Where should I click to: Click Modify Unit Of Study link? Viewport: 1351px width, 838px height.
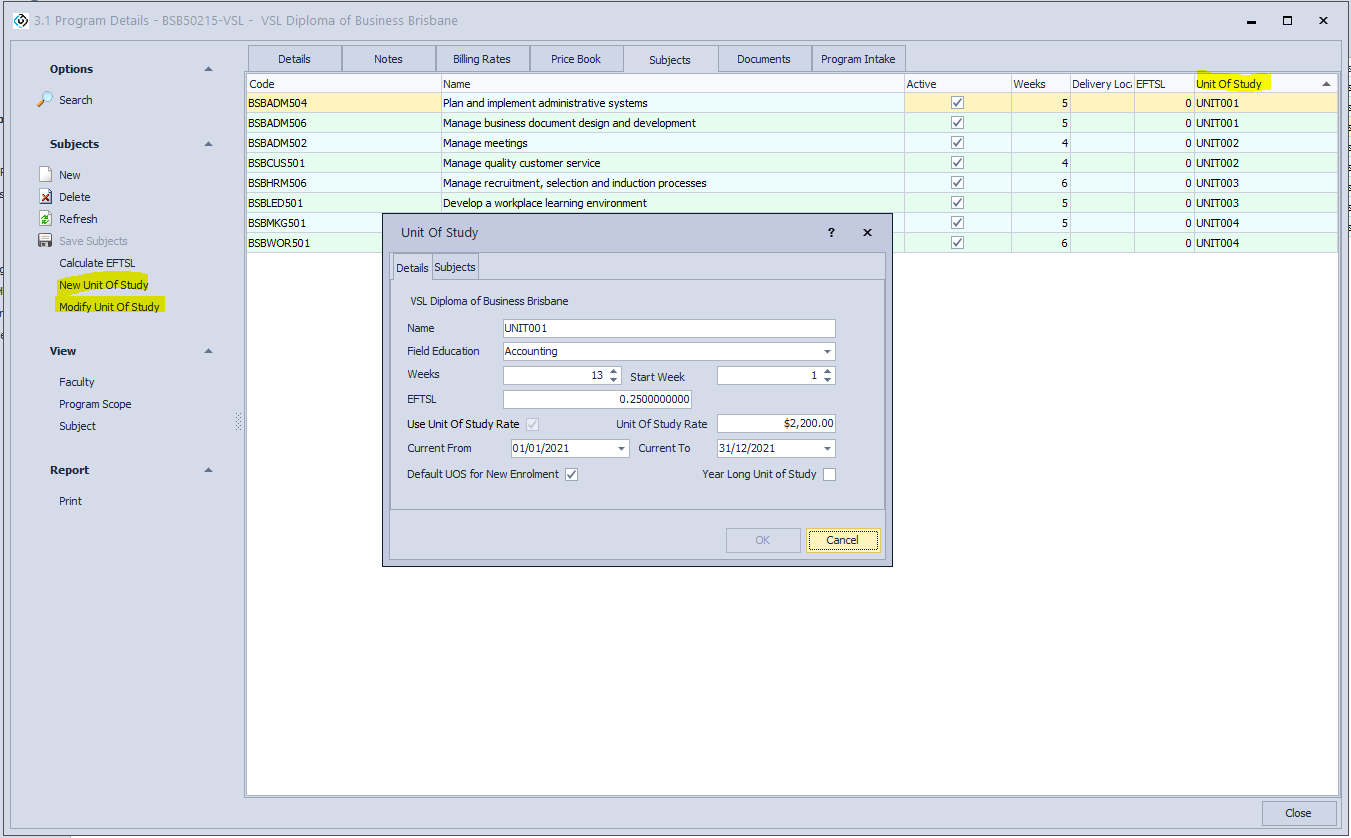pos(109,307)
